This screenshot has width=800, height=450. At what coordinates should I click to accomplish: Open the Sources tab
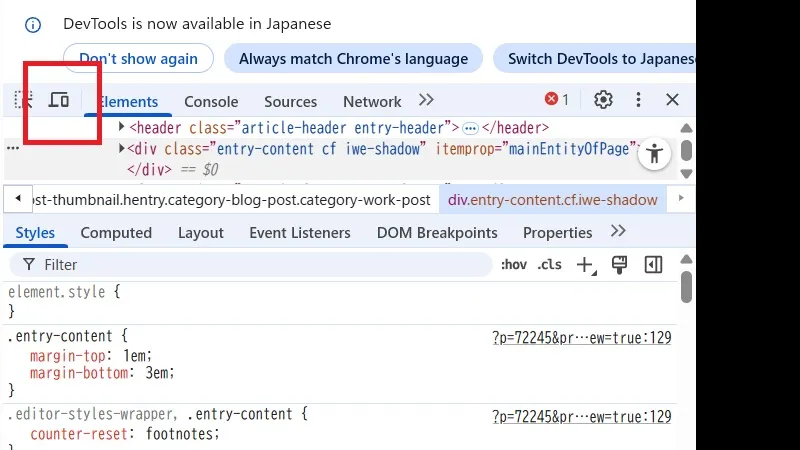coord(290,102)
